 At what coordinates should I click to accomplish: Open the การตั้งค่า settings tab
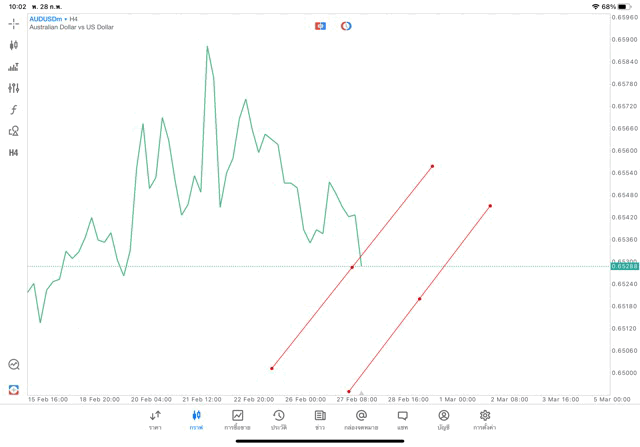pos(485,420)
